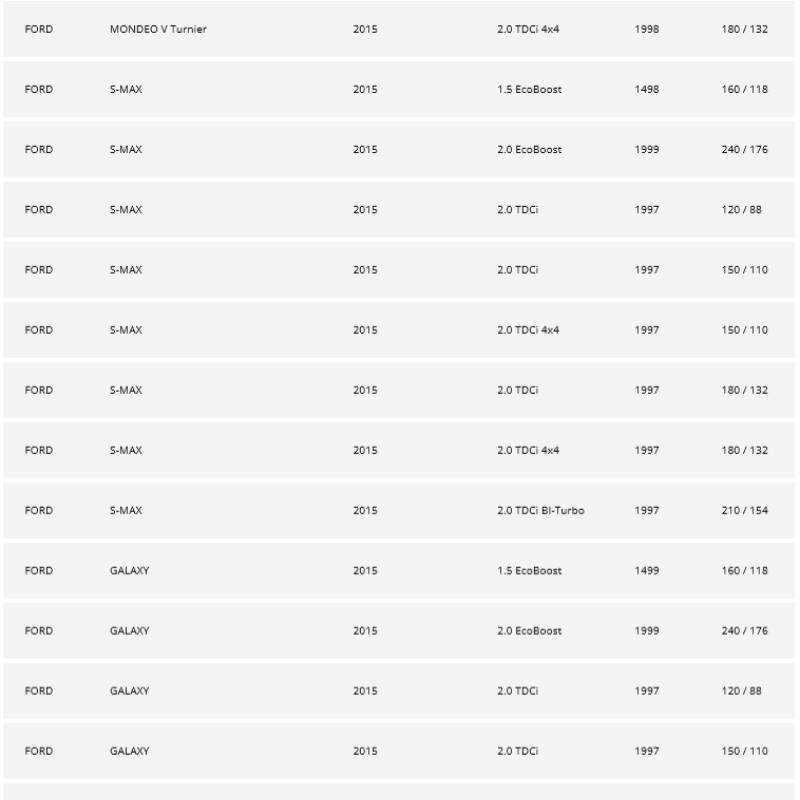Select the GALAXY model name in the 1499 row

coord(129,571)
